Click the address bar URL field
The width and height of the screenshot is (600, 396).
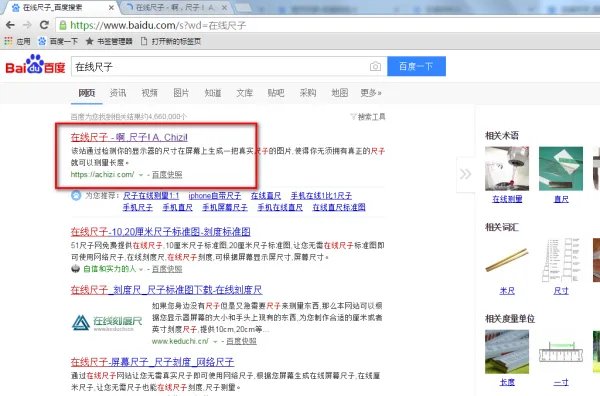coord(329,25)
